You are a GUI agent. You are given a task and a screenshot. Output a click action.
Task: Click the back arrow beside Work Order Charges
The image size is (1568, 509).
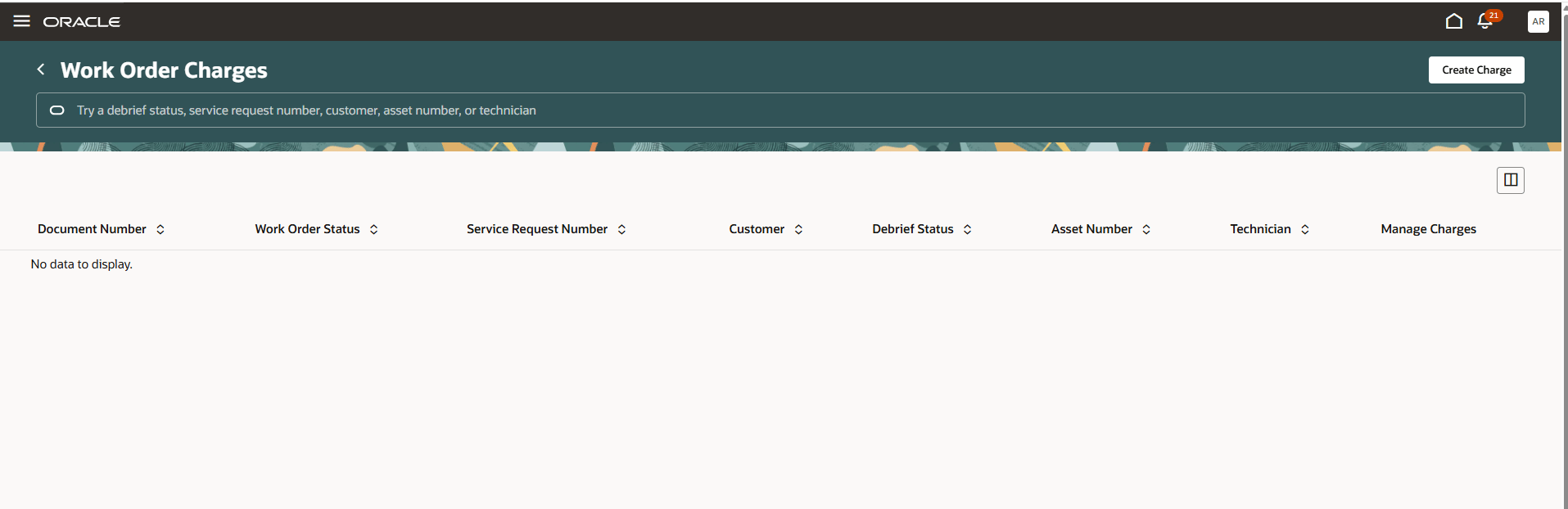tap(41, 70)
